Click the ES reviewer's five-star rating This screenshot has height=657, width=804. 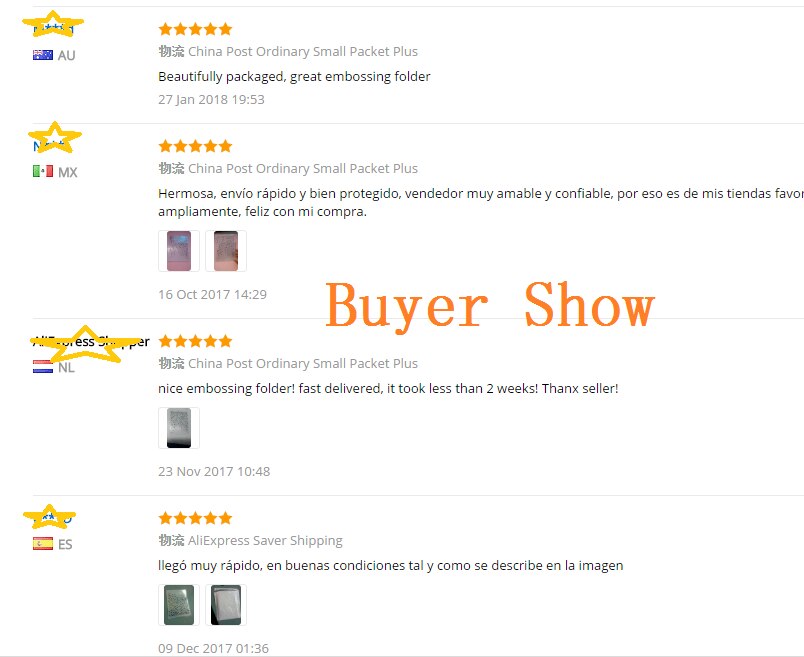click(195, 518)
